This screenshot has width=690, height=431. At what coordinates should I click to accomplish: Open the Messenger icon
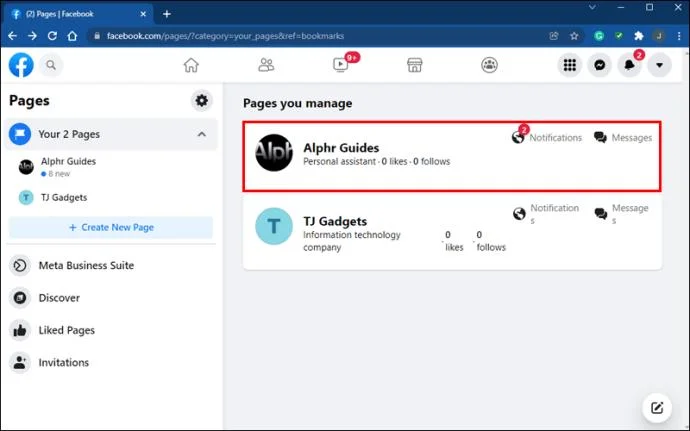600,65
